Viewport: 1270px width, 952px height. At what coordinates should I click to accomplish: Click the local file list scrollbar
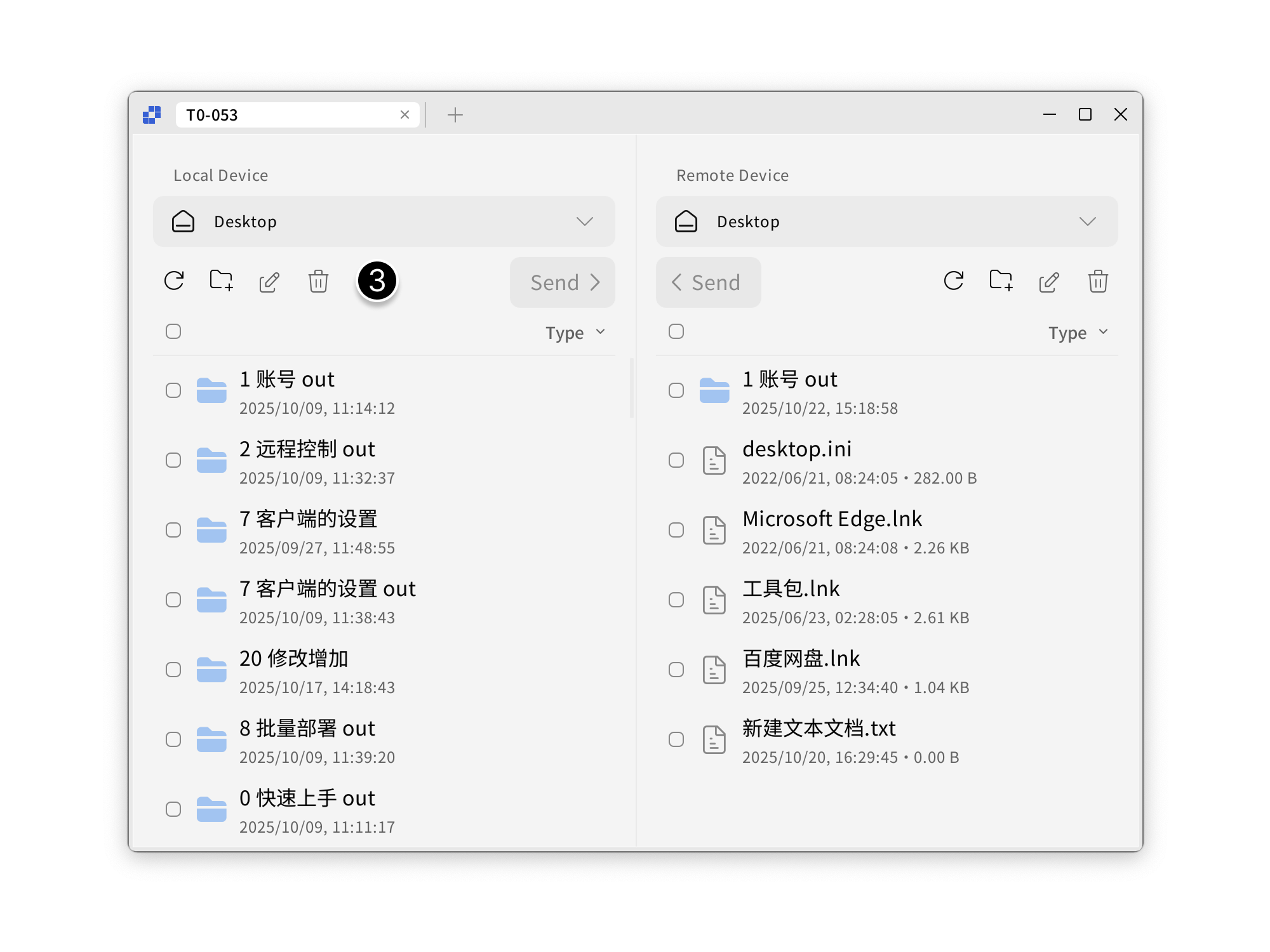[x=632, y=388]
